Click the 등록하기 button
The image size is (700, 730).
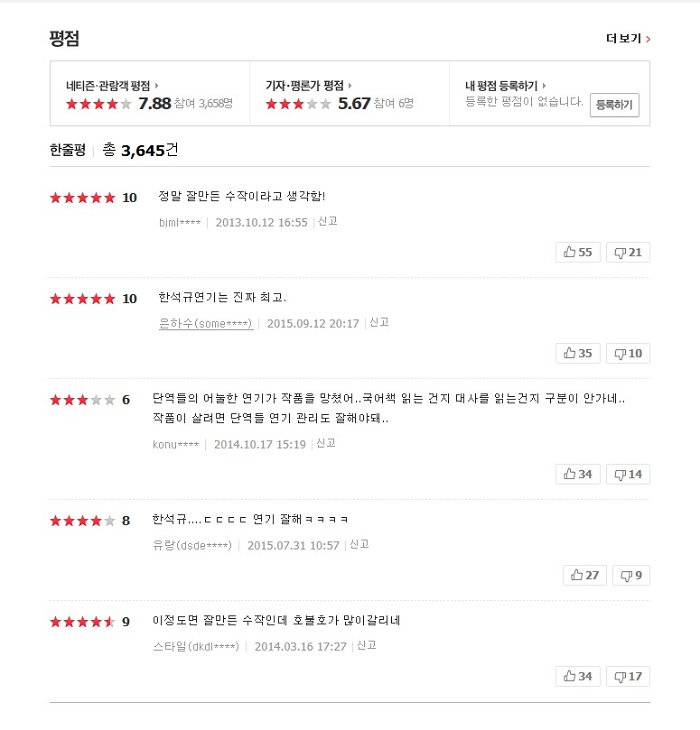tap(614, 105)
